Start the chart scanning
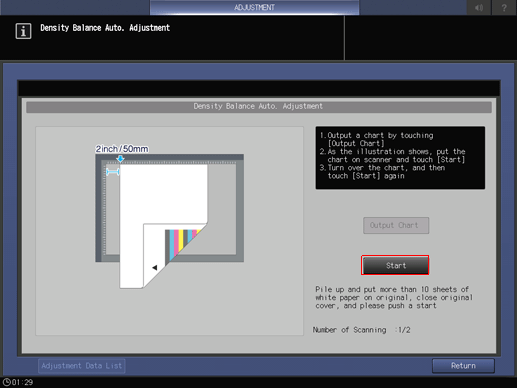 point(395,265)
